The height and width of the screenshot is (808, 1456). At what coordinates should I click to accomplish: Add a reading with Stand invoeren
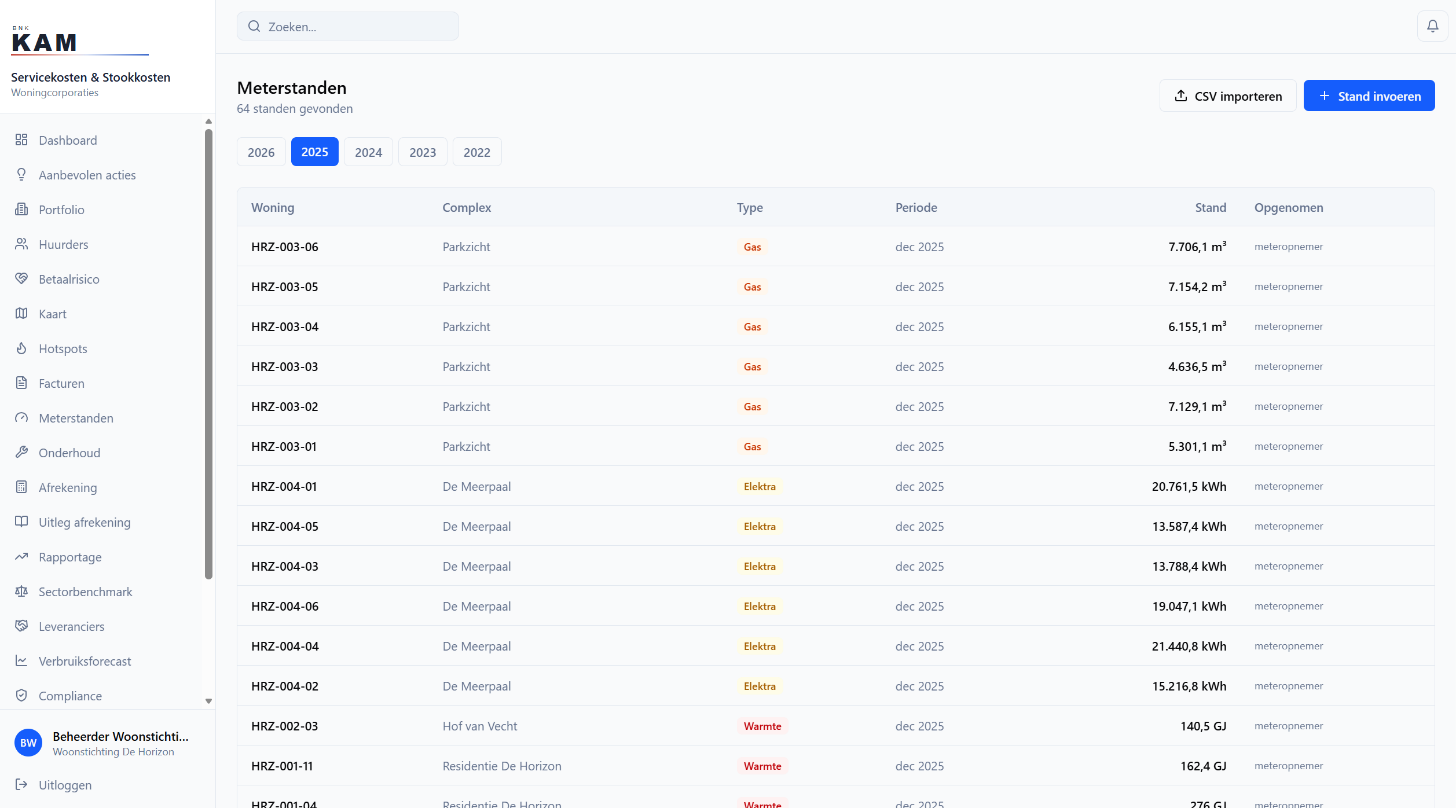[x=1369, y=96]
